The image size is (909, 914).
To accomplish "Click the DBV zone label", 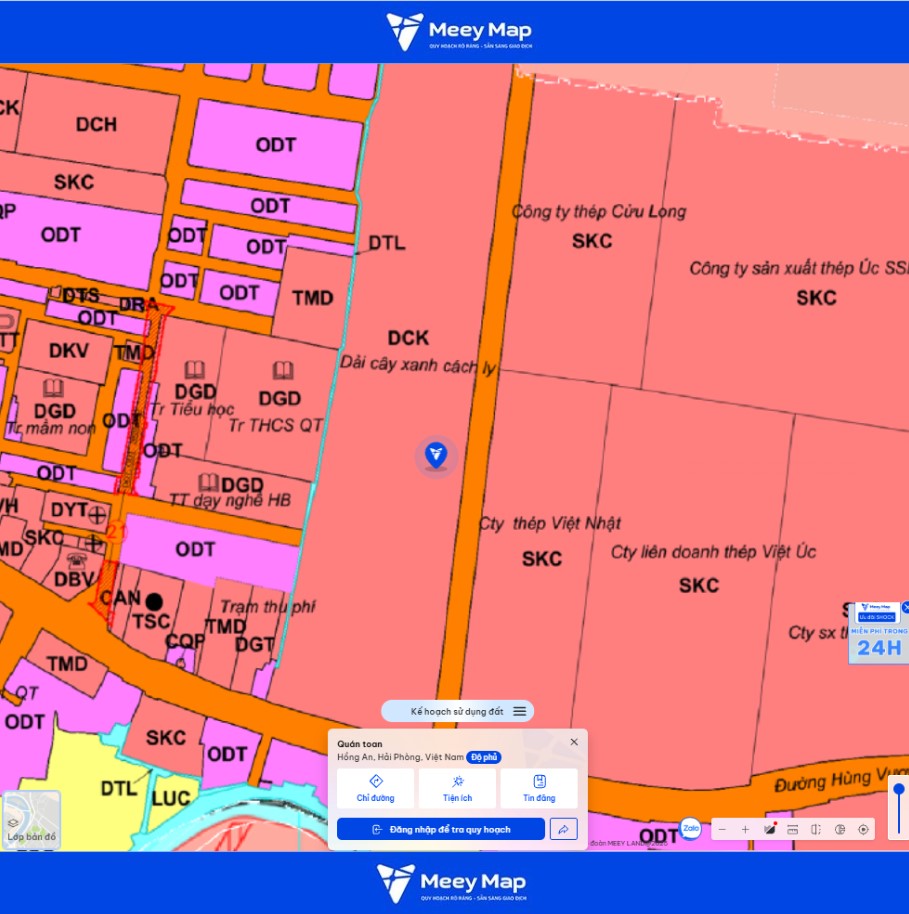I will pyautogui.click(x=73, y=579).
